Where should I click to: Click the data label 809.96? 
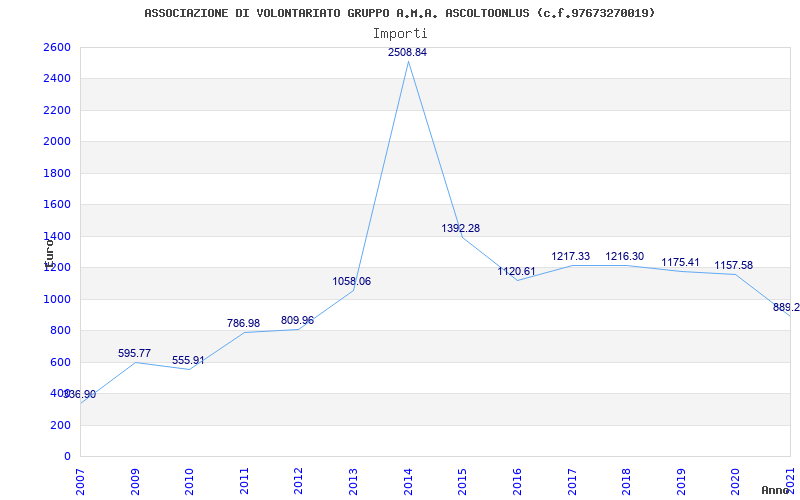pos(297,321)
